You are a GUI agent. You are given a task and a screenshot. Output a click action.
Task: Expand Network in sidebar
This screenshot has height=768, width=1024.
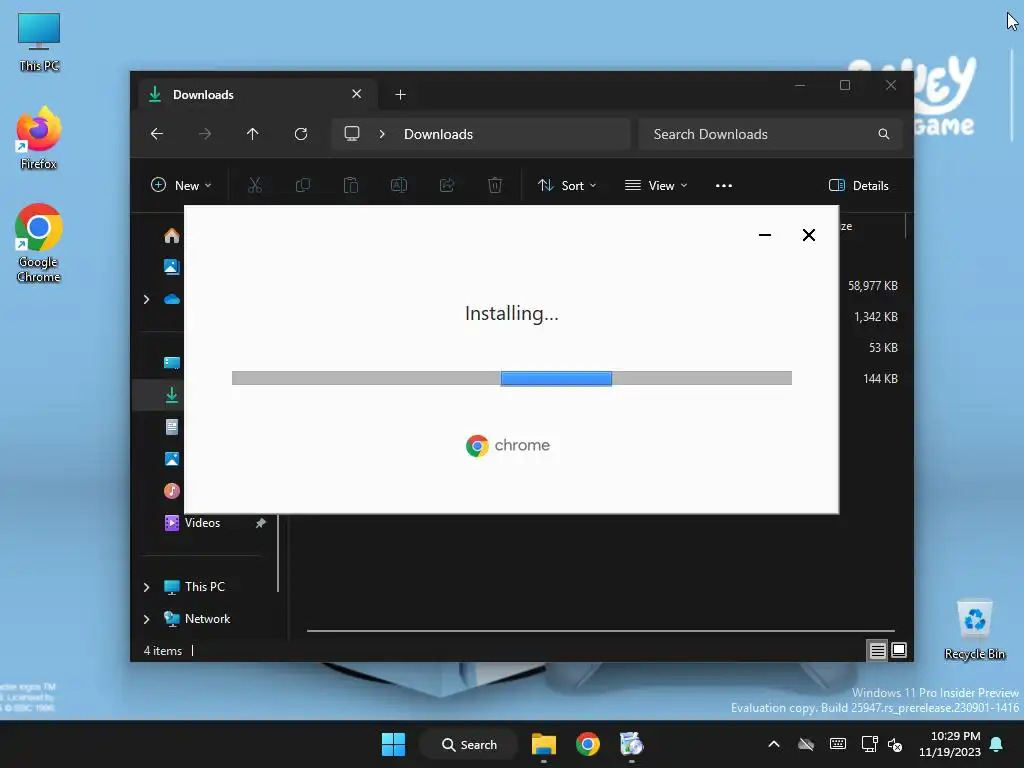coord(146,618)
